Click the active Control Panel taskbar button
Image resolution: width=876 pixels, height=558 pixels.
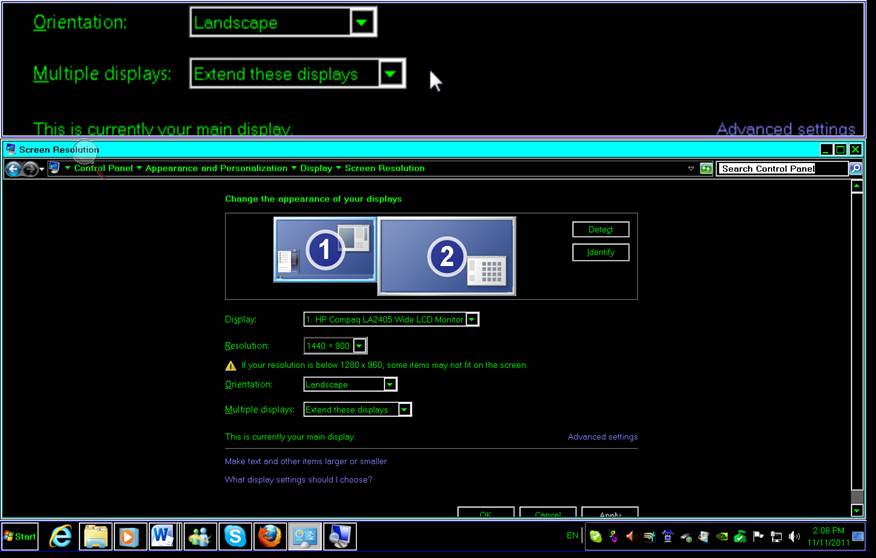(304, 537)
